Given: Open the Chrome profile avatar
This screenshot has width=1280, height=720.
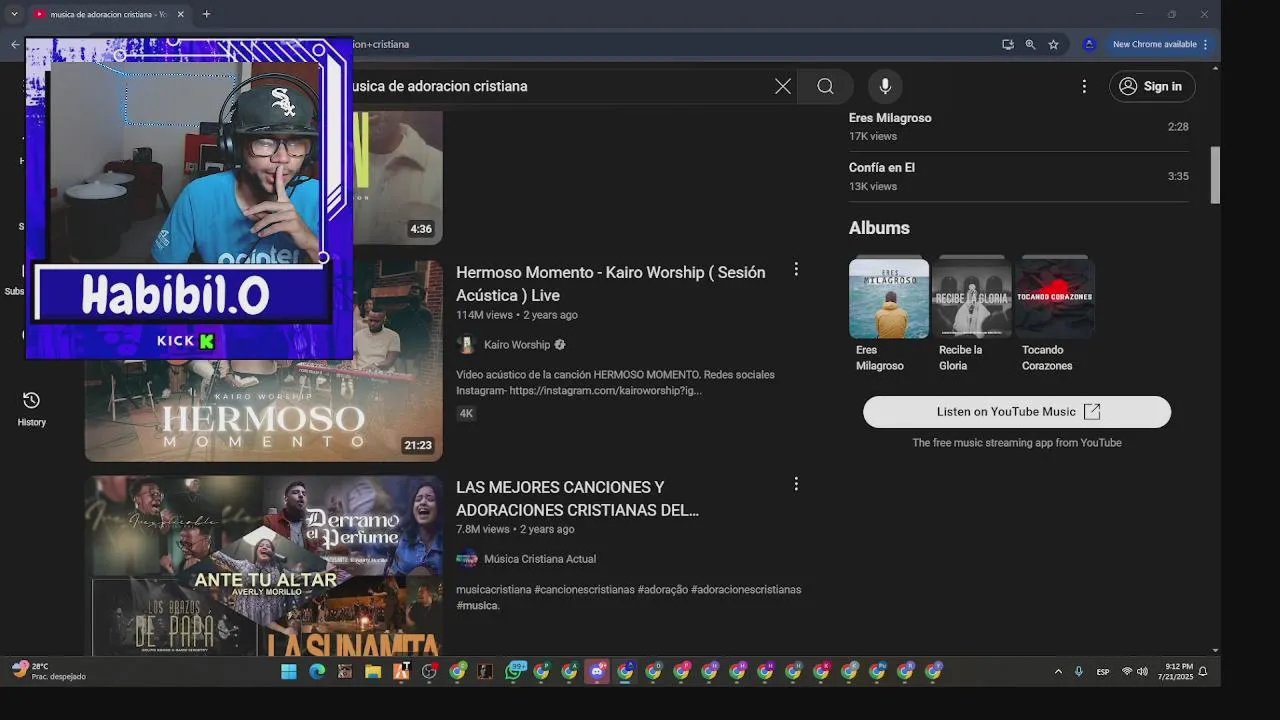Looking at the screenshot, I should (x=1089, y=44).
